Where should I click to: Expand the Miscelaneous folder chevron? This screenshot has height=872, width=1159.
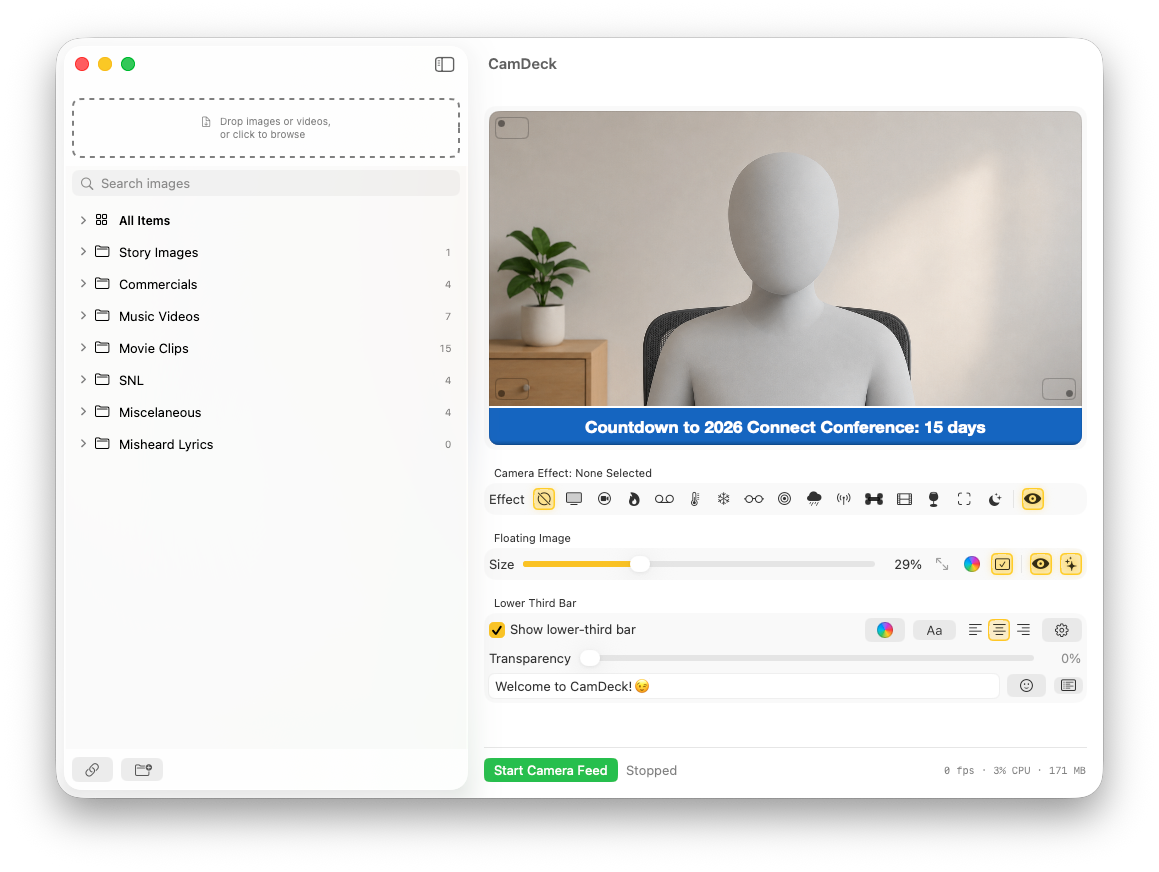pyautogui.click(x=84, y=412)
